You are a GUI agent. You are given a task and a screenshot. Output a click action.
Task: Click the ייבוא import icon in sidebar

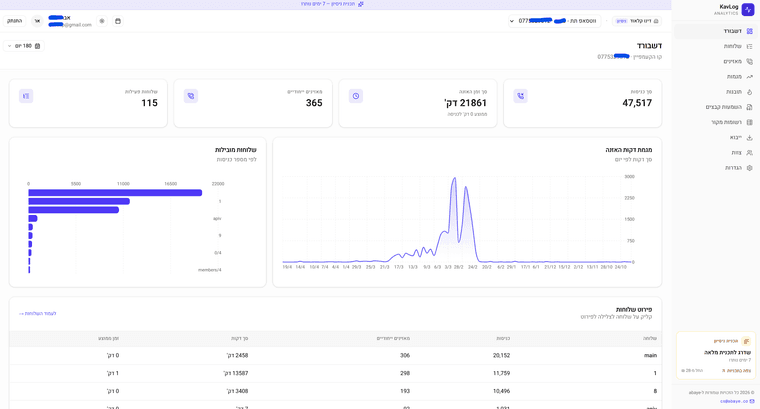coord(749,137)
